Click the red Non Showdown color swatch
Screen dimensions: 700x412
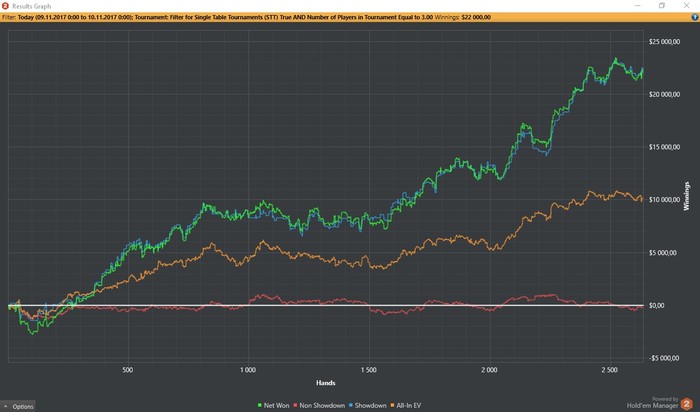(296, 405)
